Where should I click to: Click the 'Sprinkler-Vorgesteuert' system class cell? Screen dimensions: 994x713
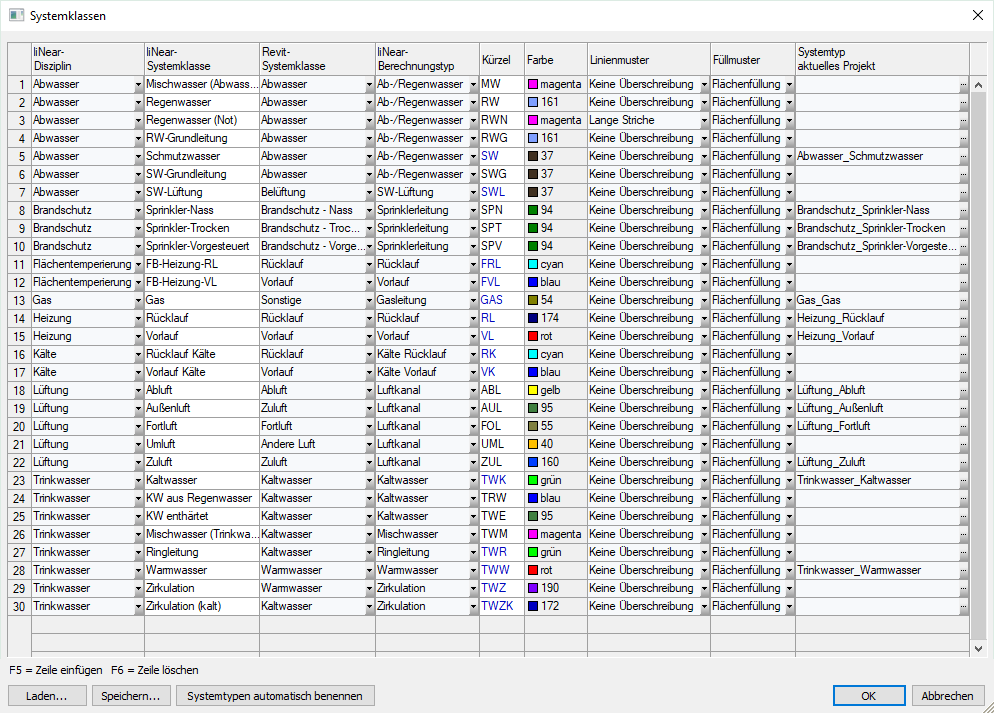pos(202,247)
